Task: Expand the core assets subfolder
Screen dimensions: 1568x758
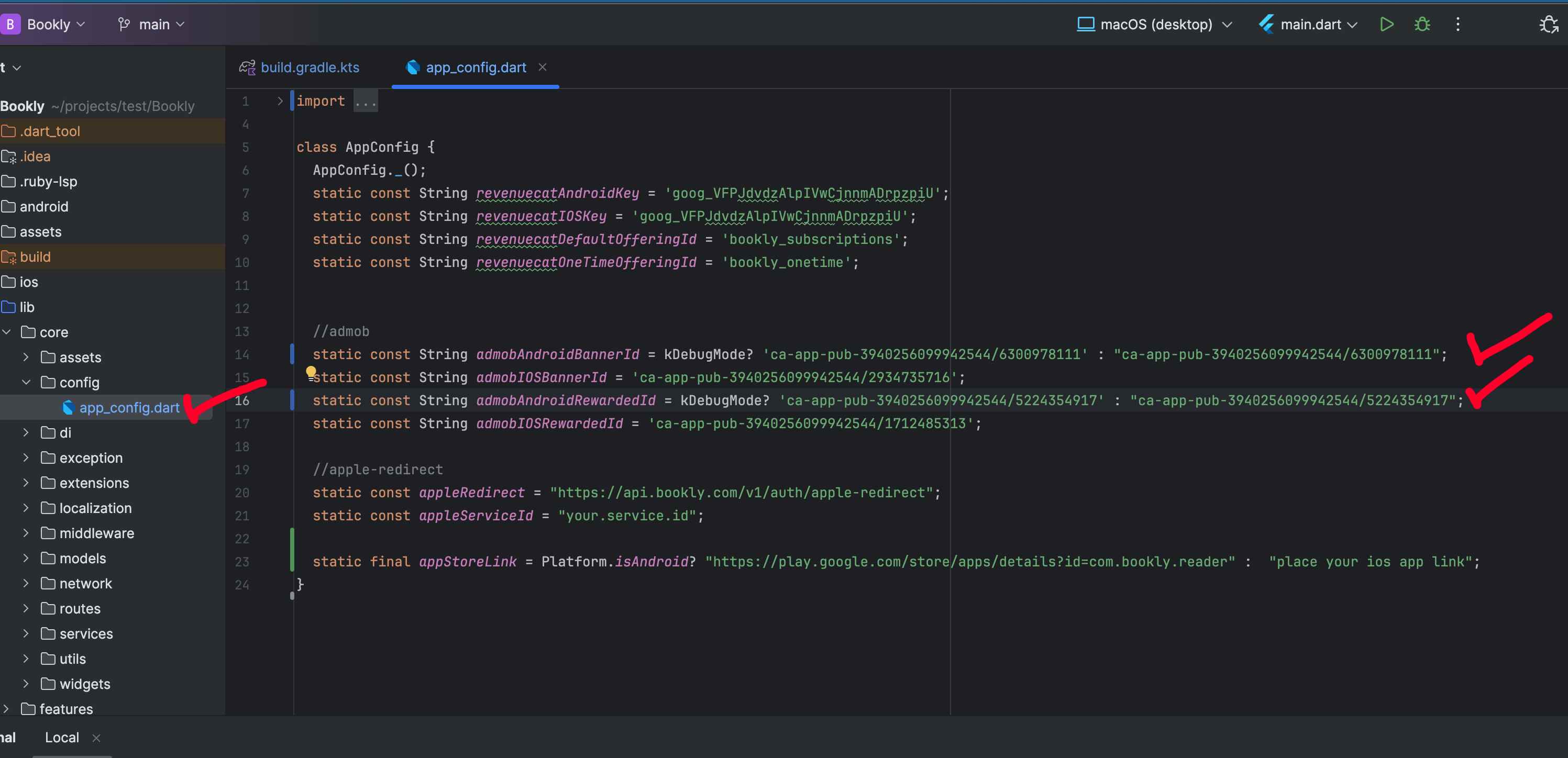Action: (26, 357)
